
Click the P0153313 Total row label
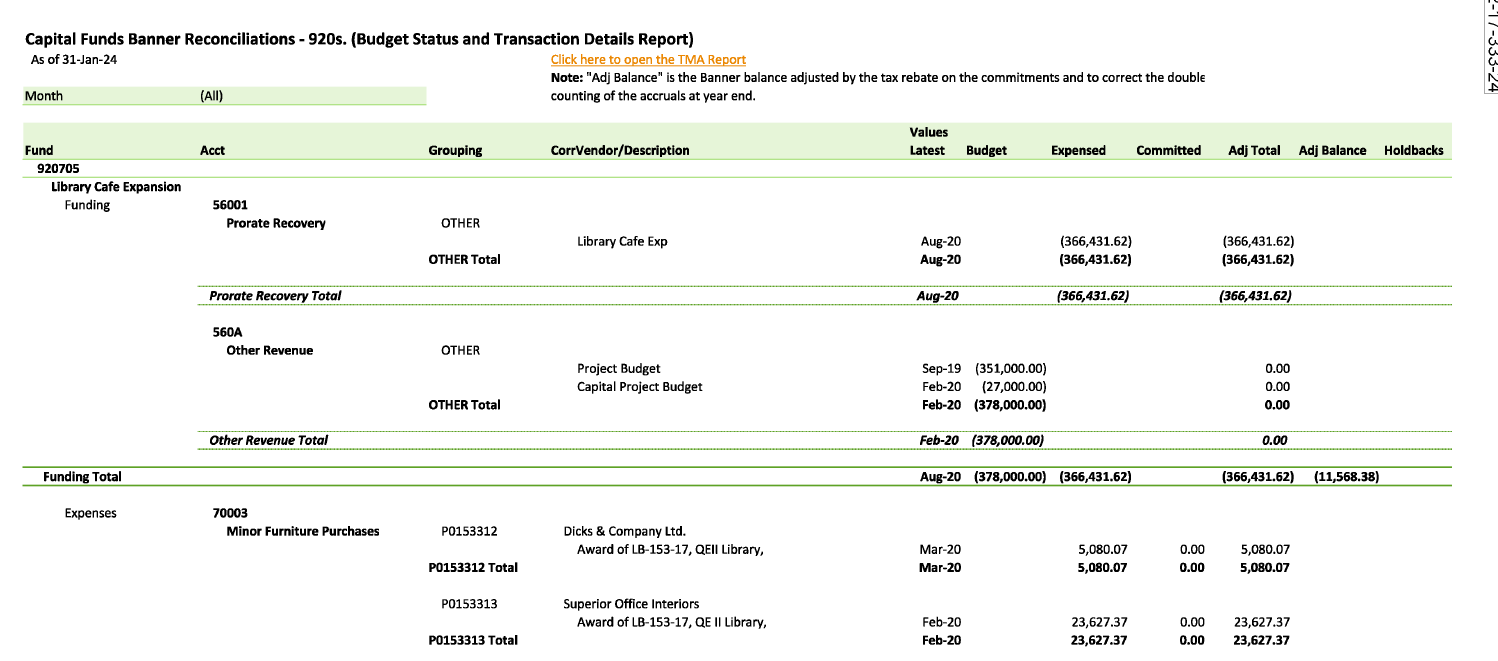click(473, 640)
